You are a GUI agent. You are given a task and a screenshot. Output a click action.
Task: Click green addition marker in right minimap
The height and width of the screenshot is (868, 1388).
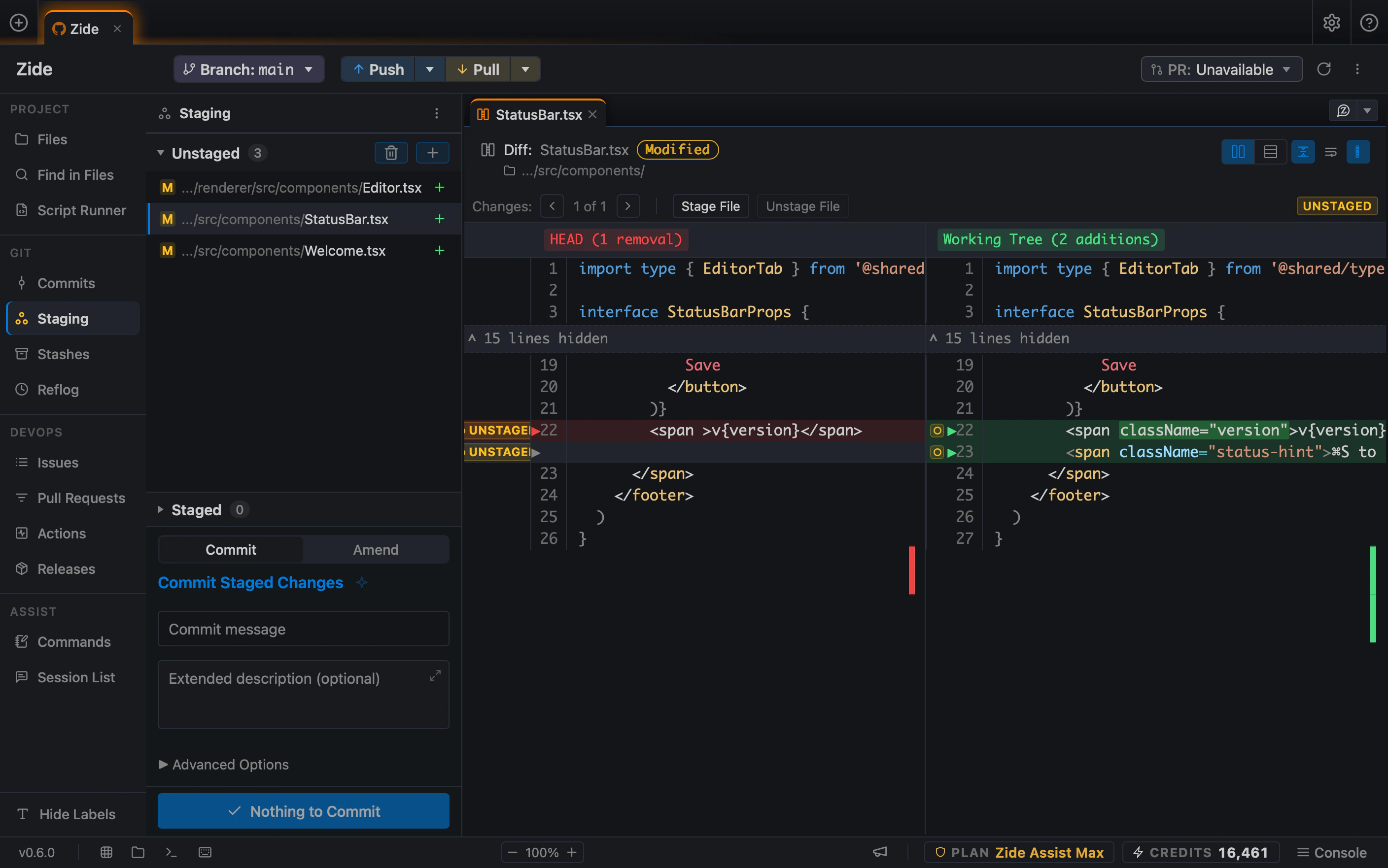click(x=1373, y=594)
